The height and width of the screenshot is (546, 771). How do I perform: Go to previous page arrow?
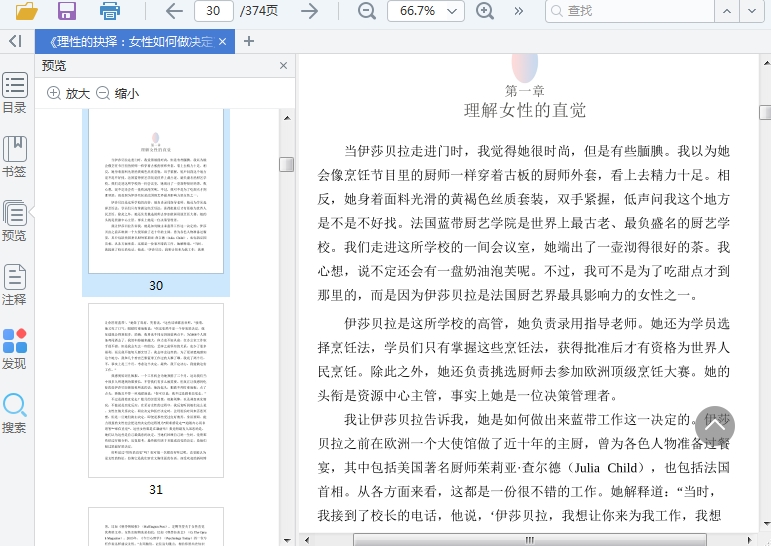(x=174, y=11)
